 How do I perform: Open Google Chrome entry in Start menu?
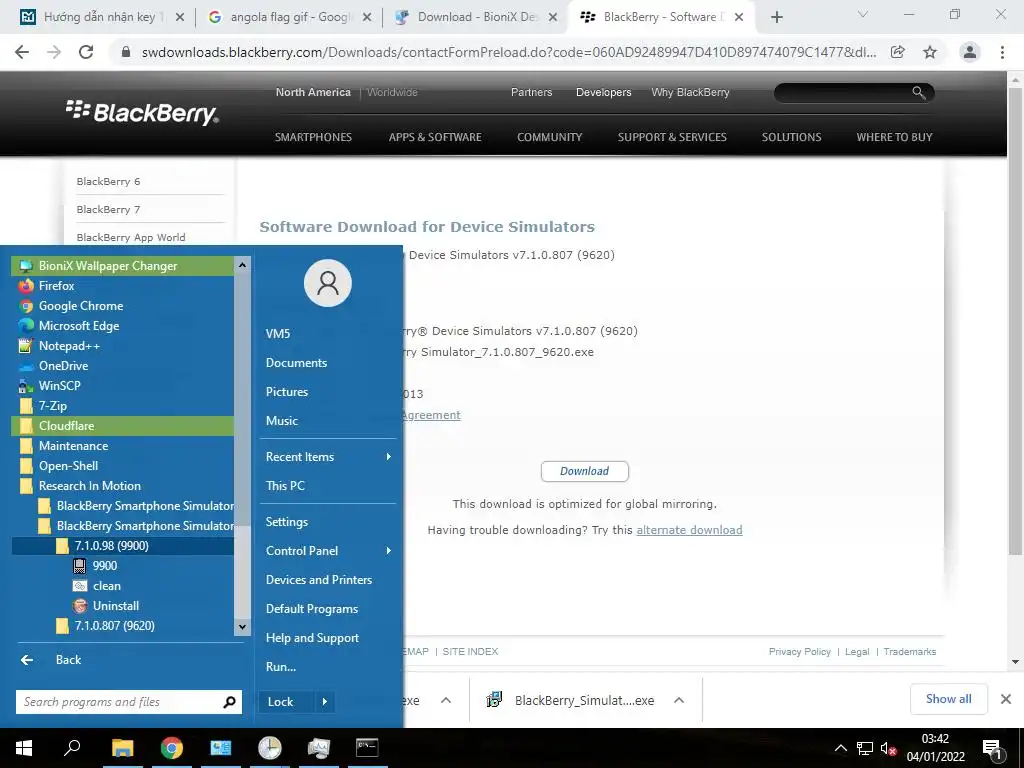(x=123, y=306)
